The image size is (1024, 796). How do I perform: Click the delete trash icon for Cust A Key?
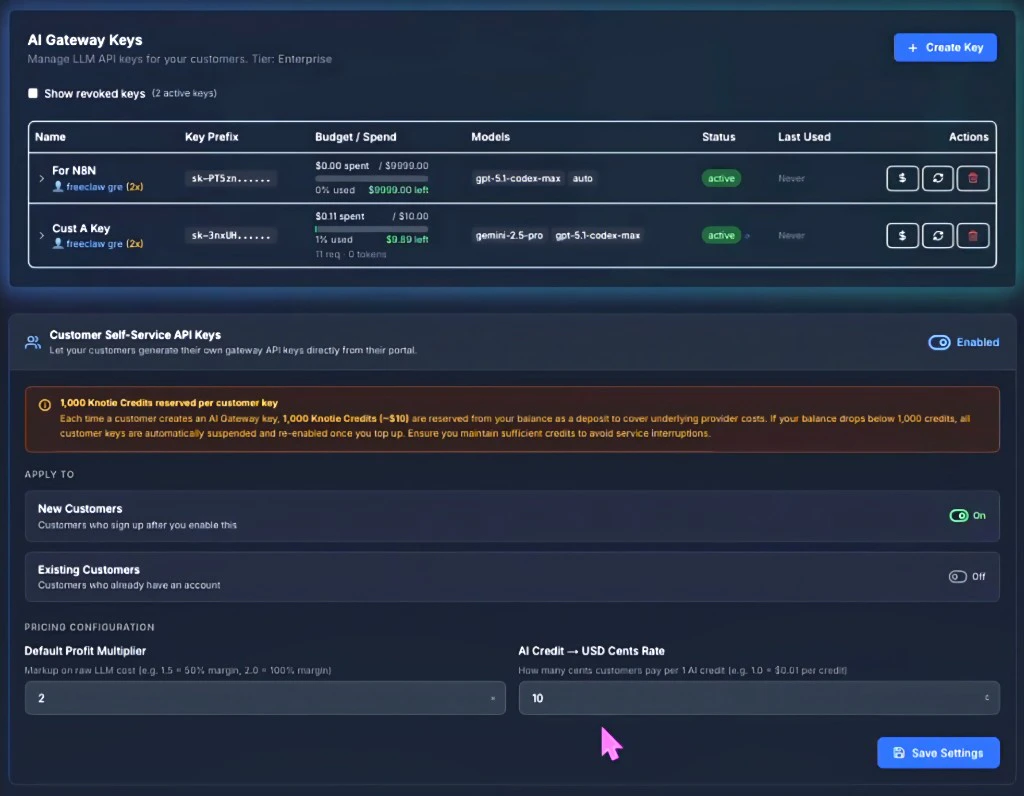[973, 235]
